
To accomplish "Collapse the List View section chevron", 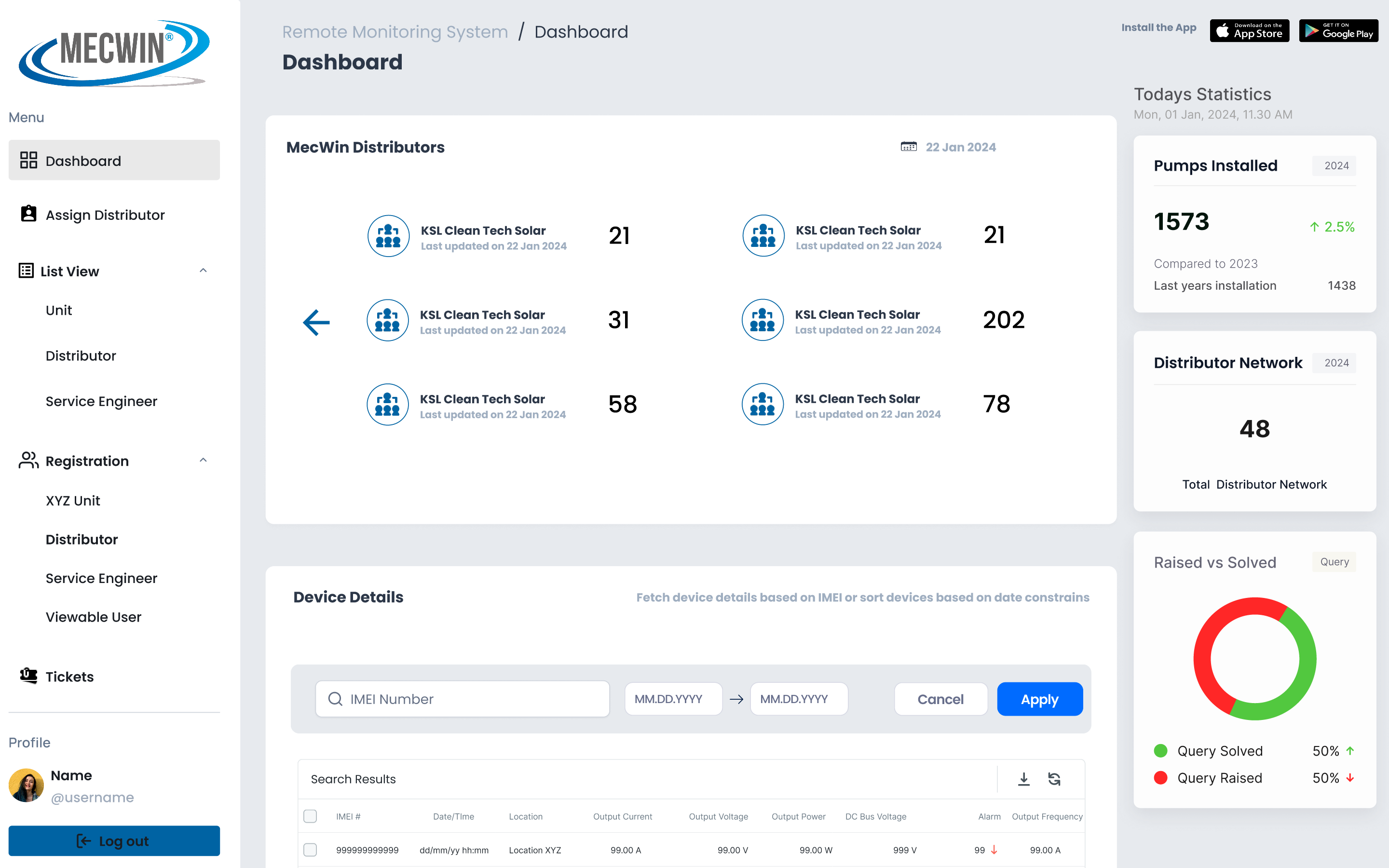I will (203, 271).
